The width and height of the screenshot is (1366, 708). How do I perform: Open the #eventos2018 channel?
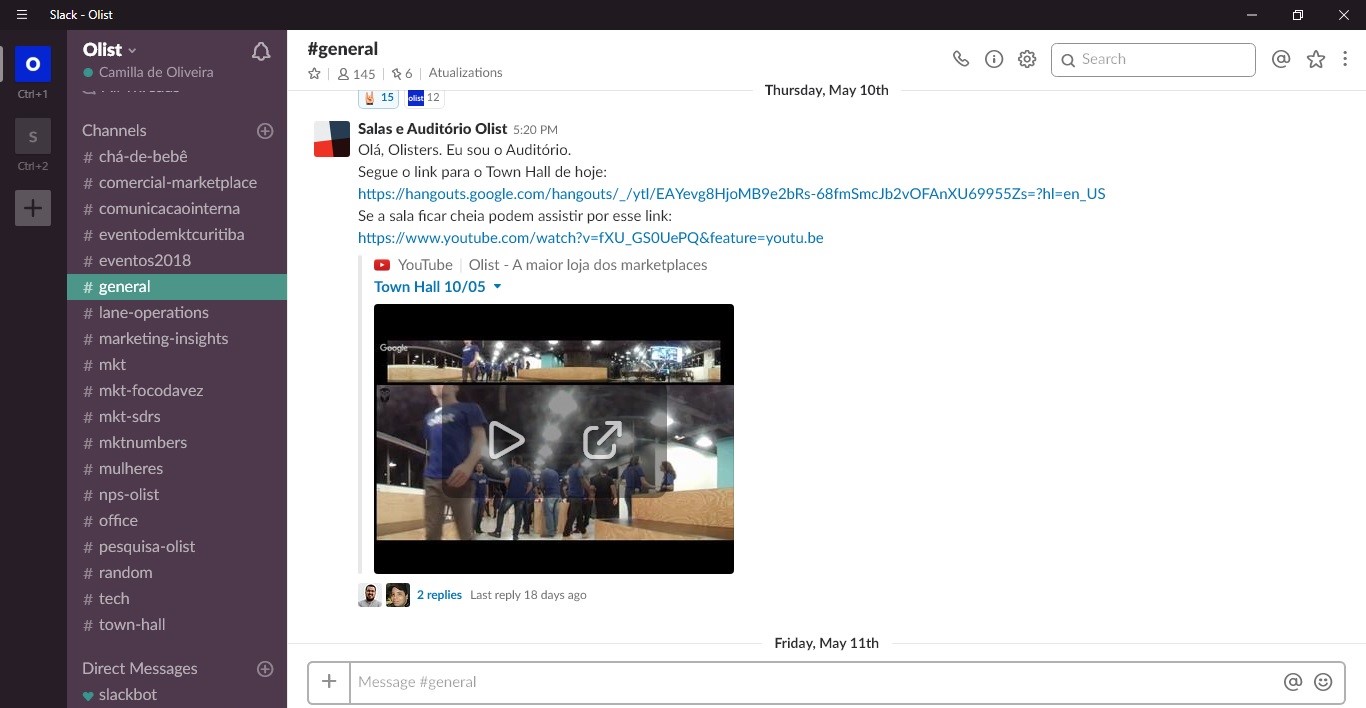(177, 261)
